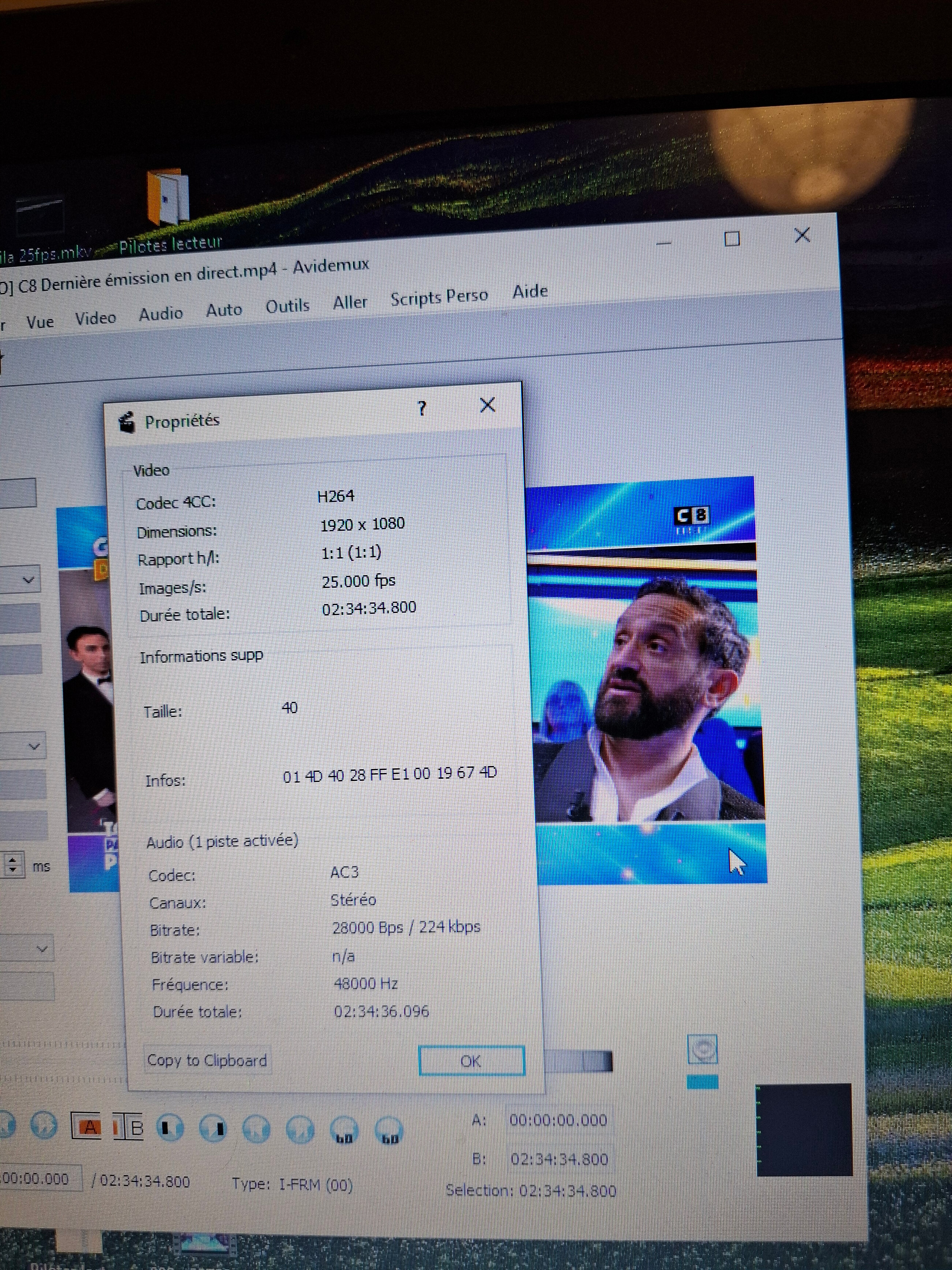Open the Outils menu
Viewport: 952px width, 1270px height.
(287, 306)
